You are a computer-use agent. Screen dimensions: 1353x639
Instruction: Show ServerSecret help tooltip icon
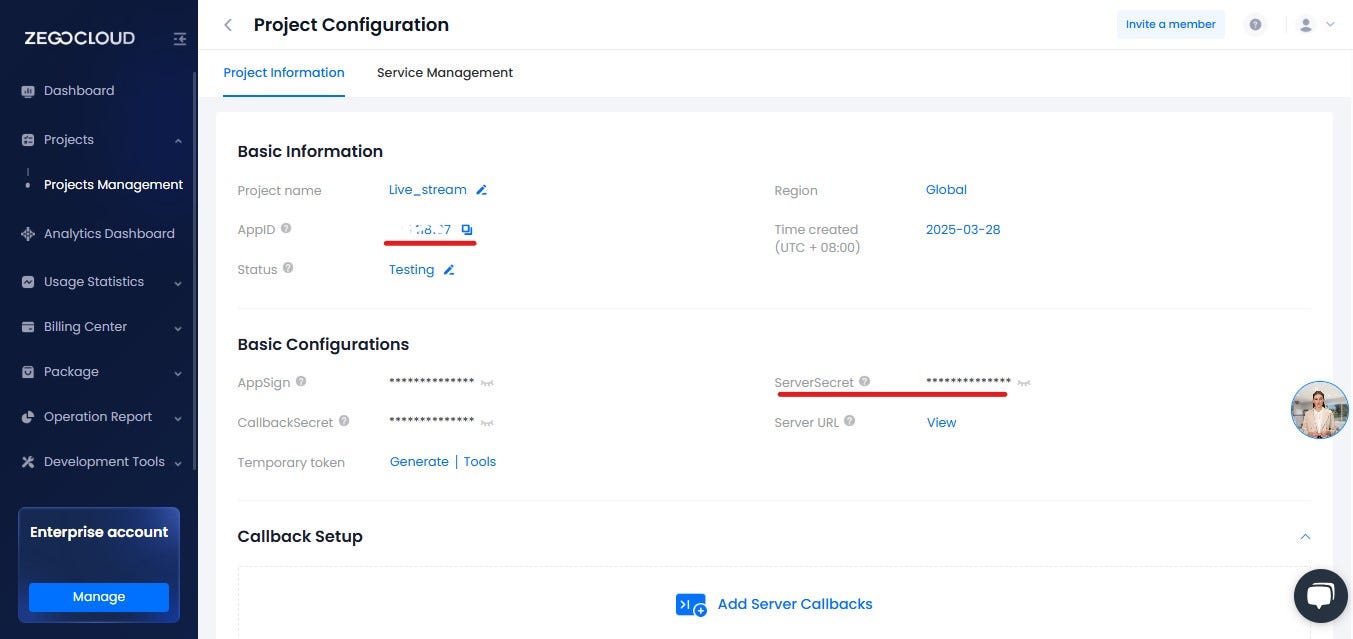[x=865, y=381]
